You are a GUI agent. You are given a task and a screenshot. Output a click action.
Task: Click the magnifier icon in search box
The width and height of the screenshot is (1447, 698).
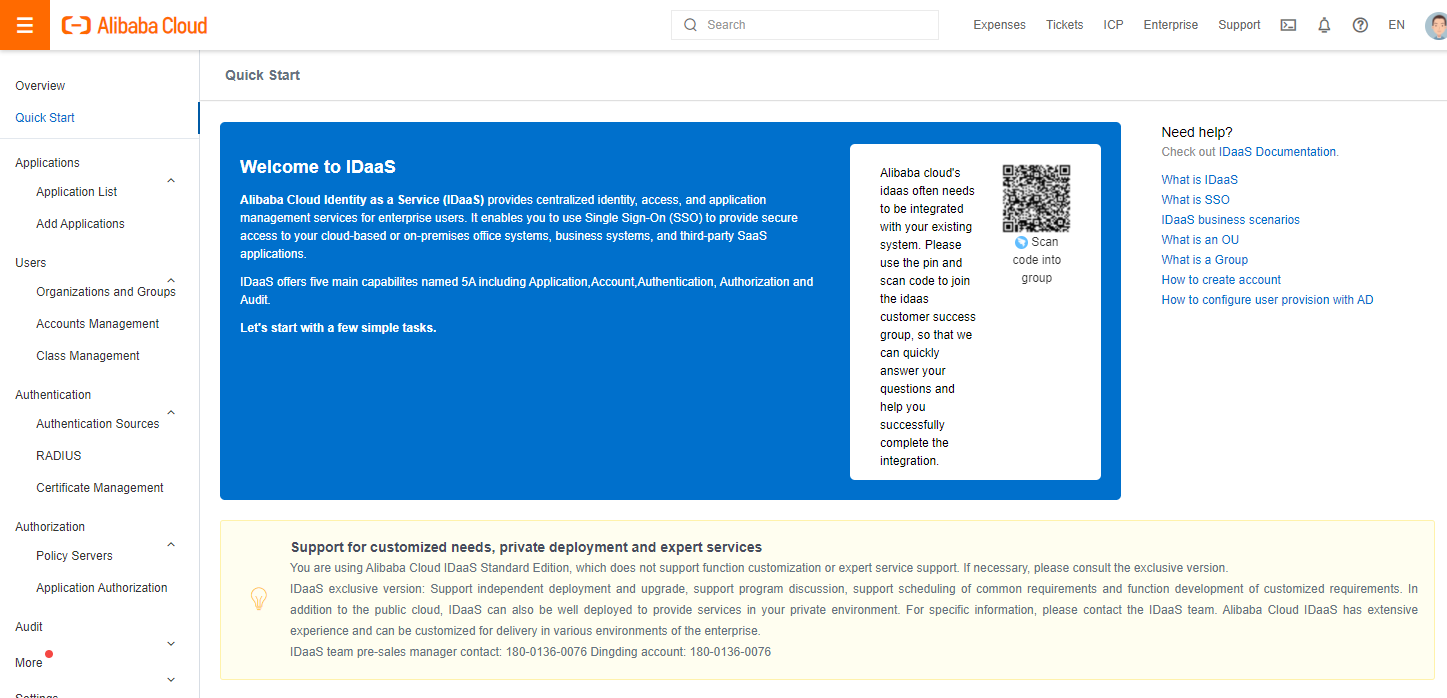pyautogui.click(x=690, y=25)
